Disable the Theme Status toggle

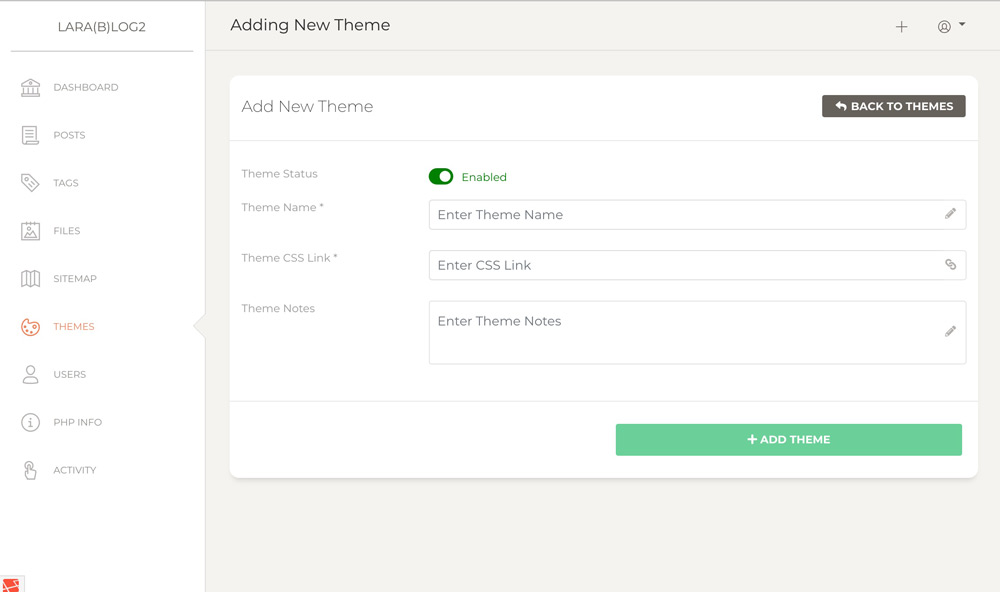pyautogui.click(x=441, y=176)
